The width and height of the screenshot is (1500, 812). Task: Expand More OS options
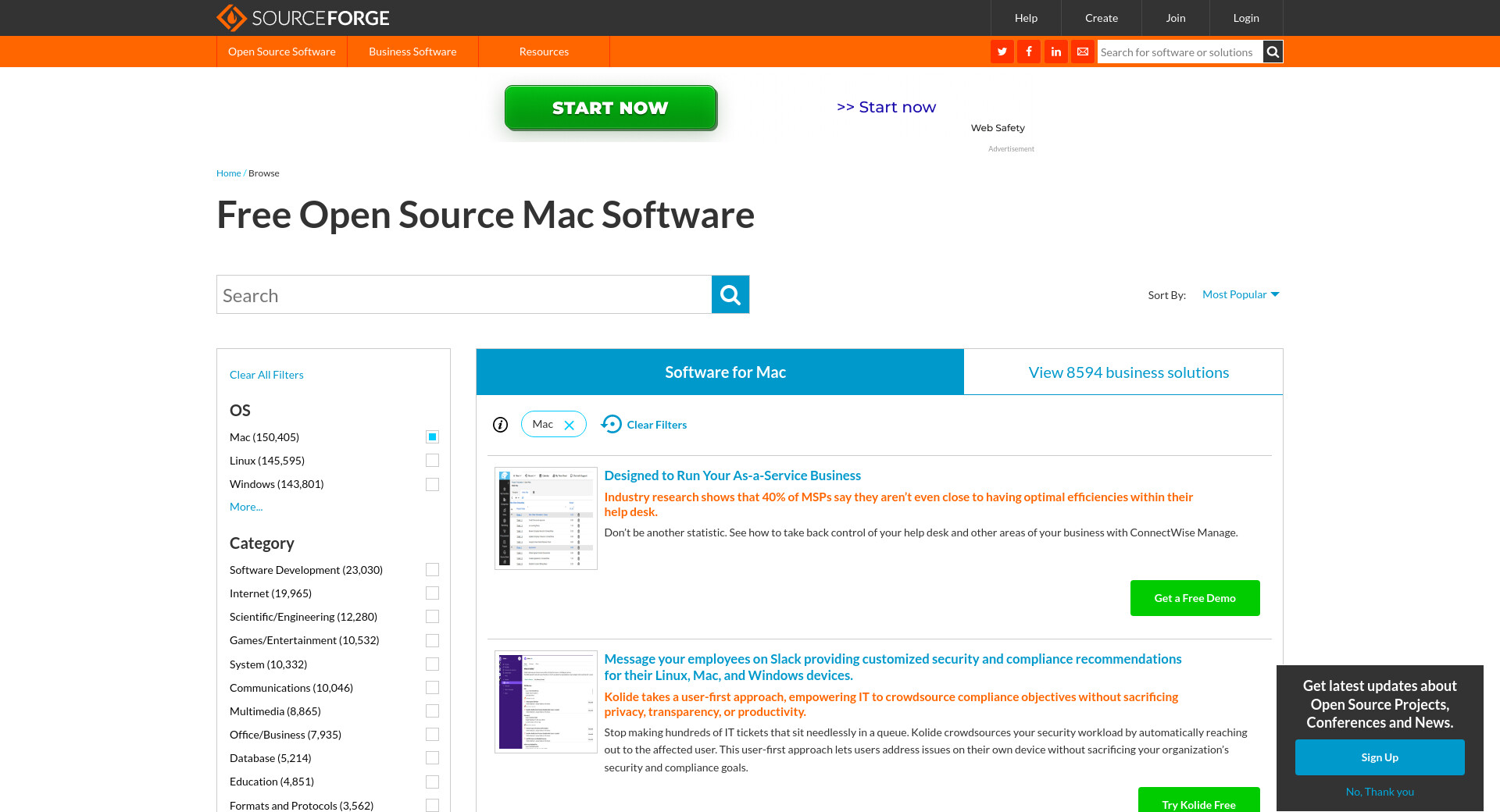coord(246,507)
